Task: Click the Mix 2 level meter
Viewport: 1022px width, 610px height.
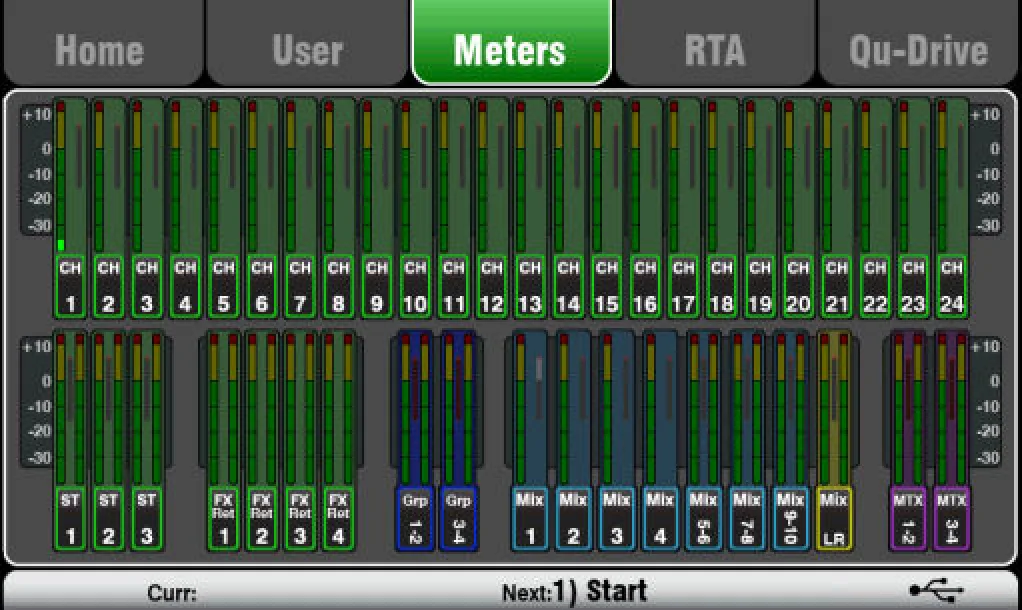Action: click(x=574, y=409)
